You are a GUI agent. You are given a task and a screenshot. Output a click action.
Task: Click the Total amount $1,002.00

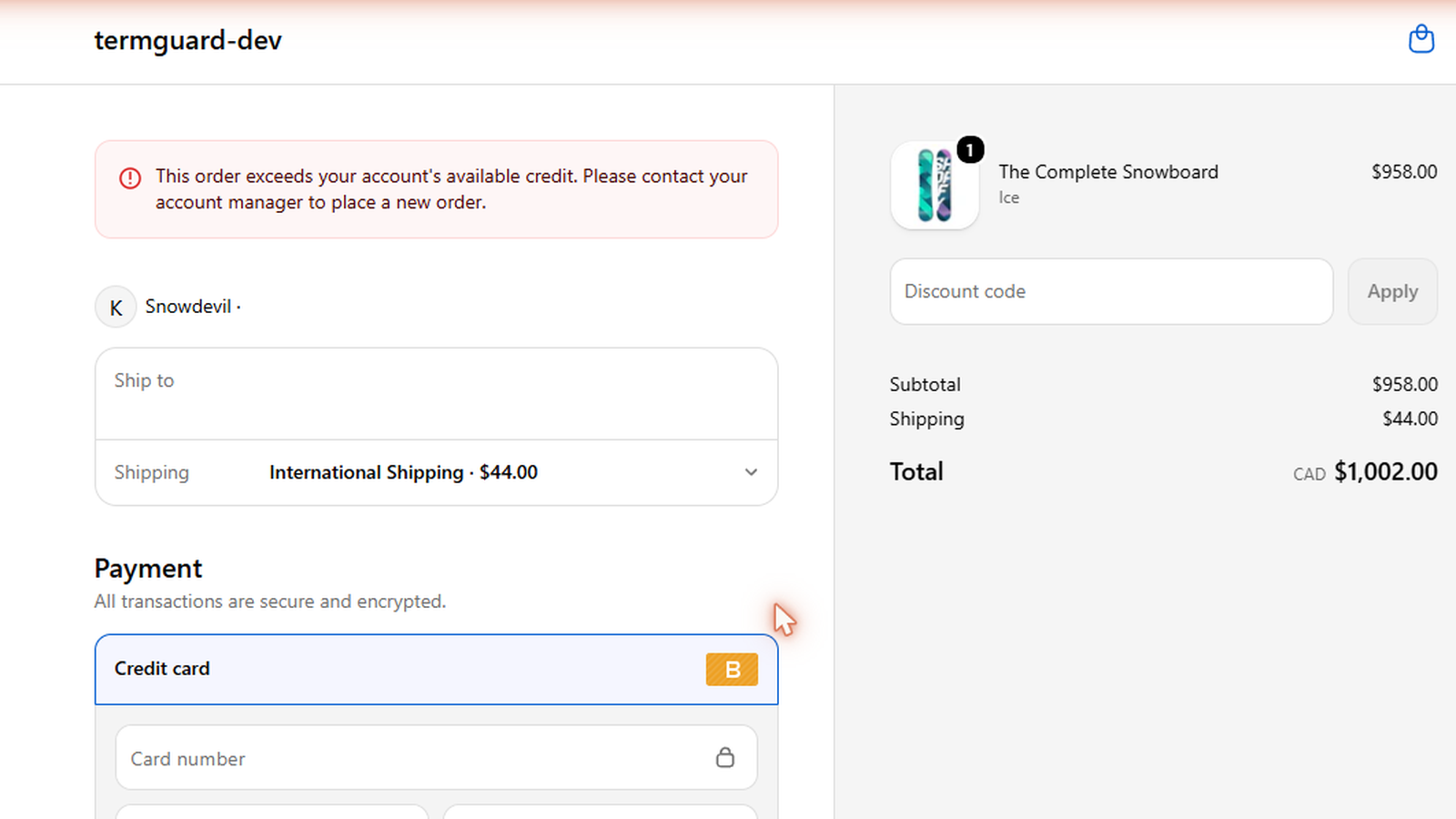point(1386,471)
